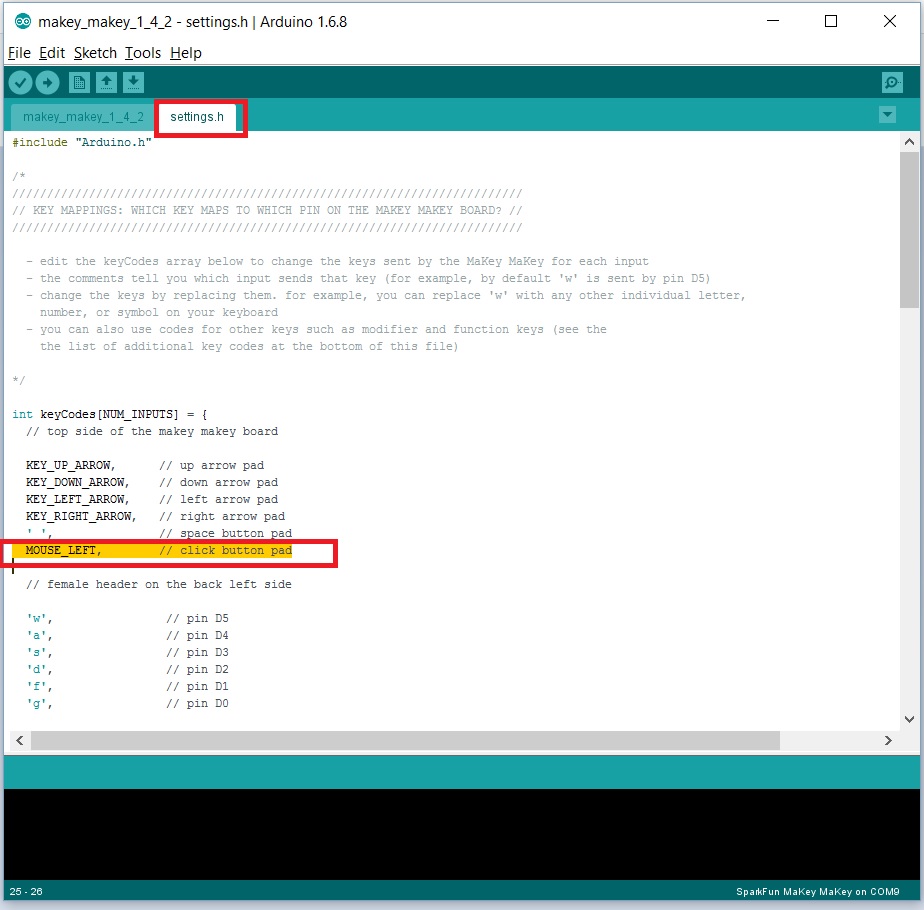Open the File menu

point(18,53)
